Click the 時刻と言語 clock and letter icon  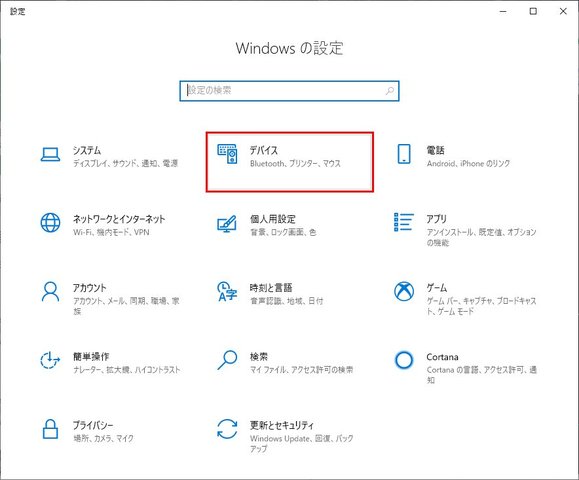click(227, 291)
